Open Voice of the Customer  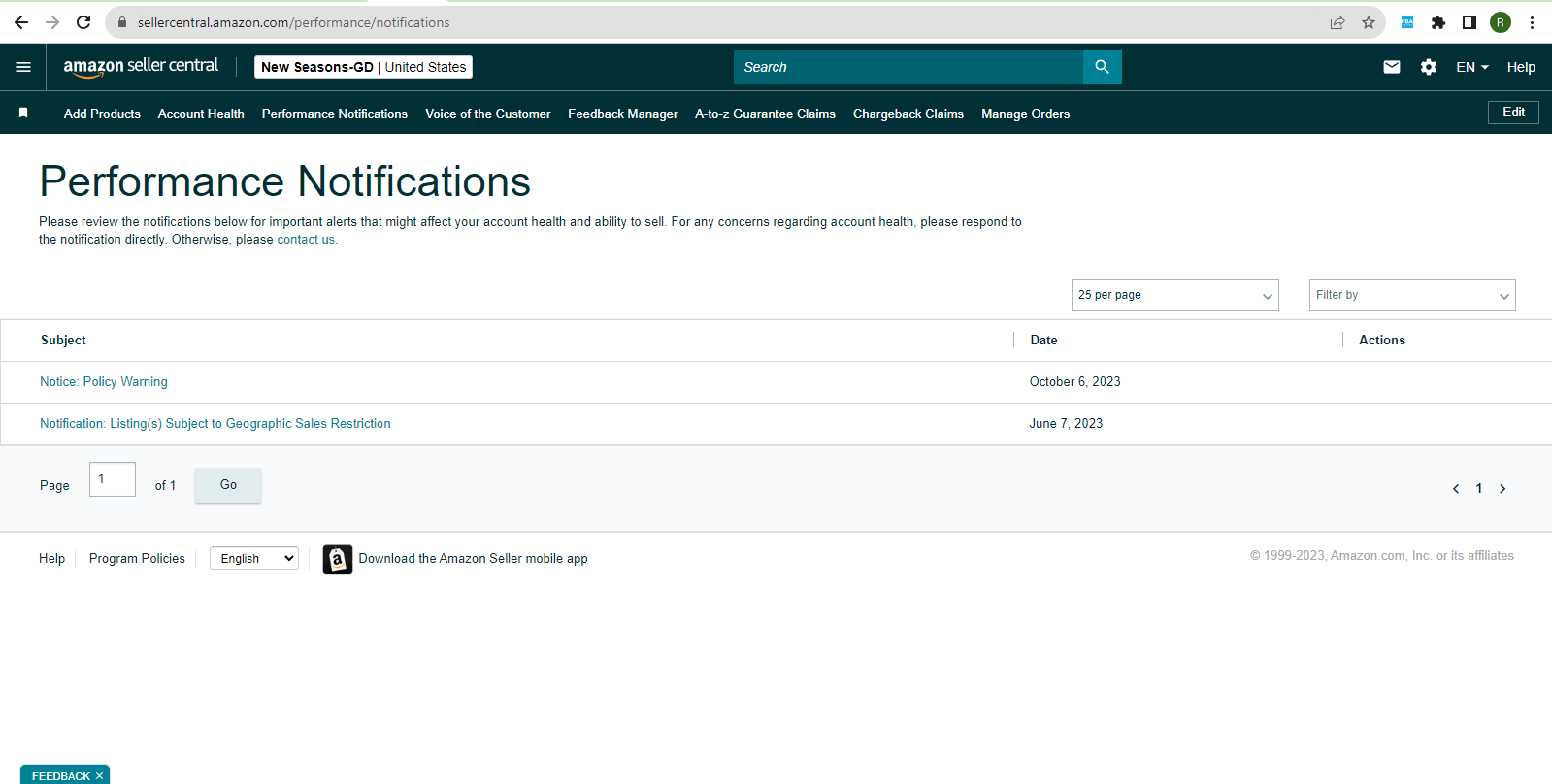tap(488, 114)
